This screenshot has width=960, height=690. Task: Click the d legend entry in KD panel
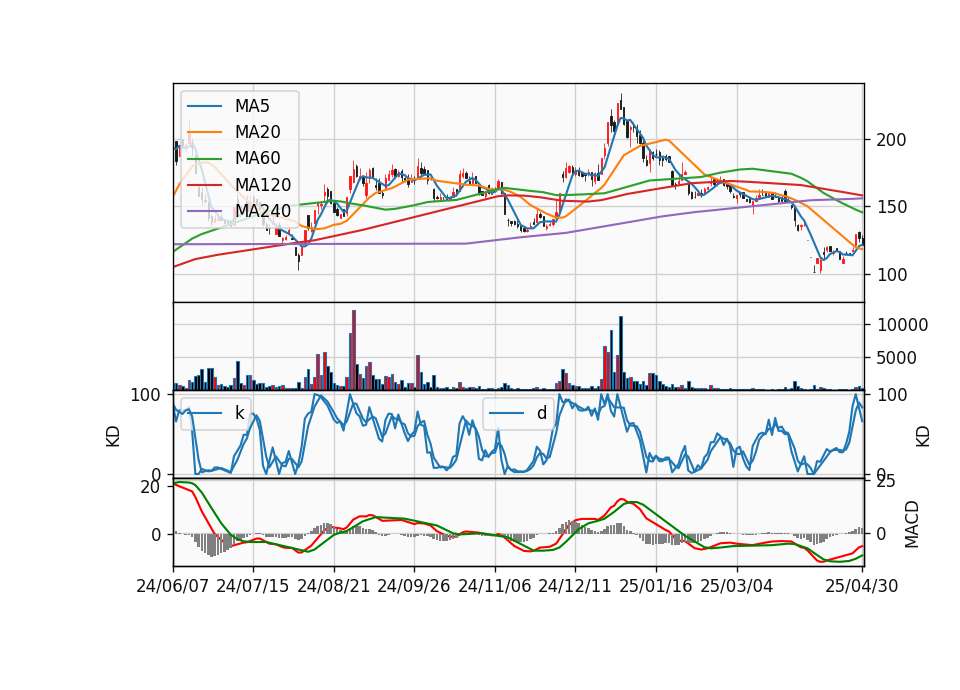[x=518, y=413]
